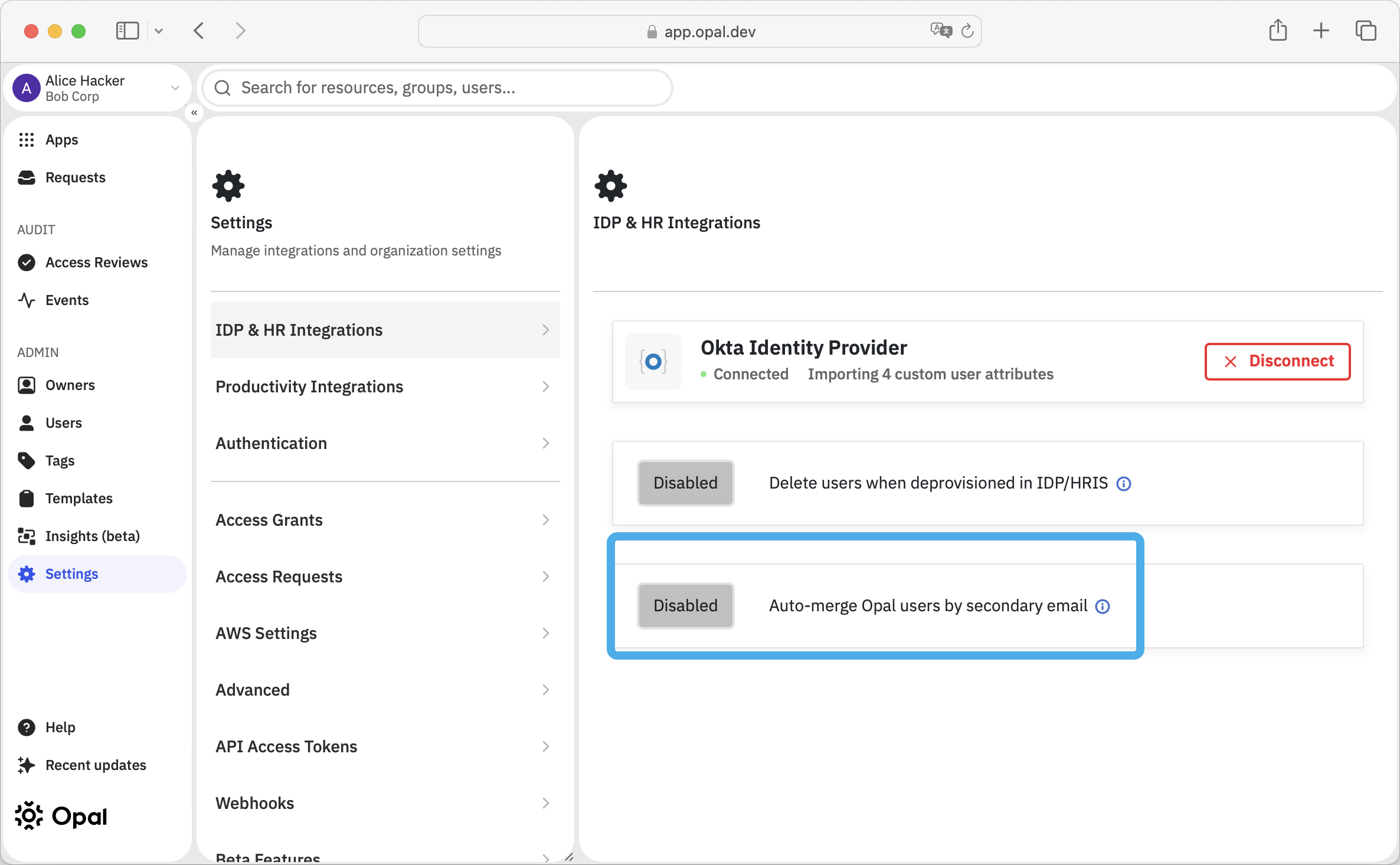The height and width of the screenshot is (865, 1400).
Task: Disconnect the Okta Identity Provider
Action: [1277, 361]
